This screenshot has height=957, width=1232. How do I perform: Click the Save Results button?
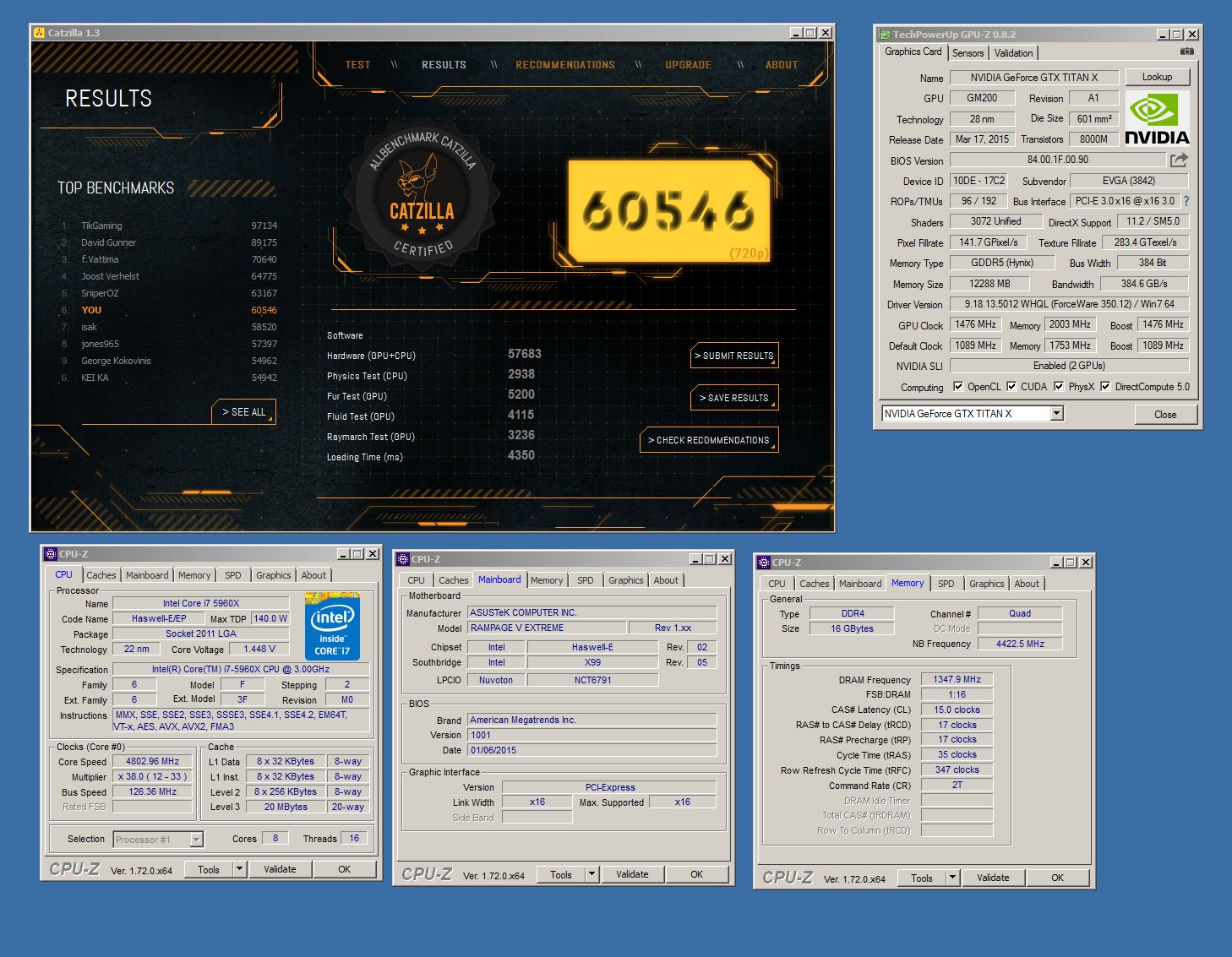point(734,398)
